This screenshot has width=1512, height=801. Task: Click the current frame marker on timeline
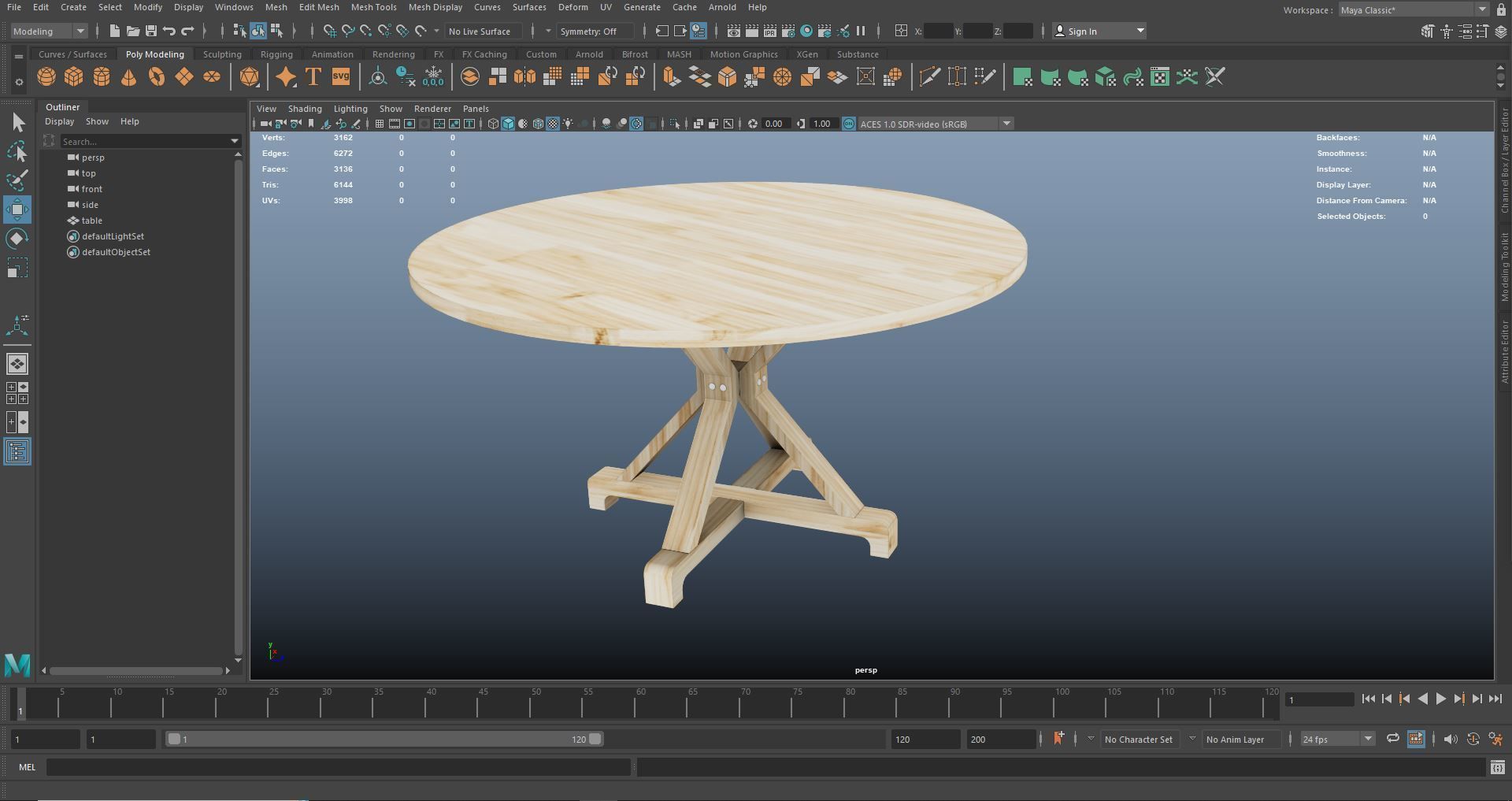coord(20,703)
